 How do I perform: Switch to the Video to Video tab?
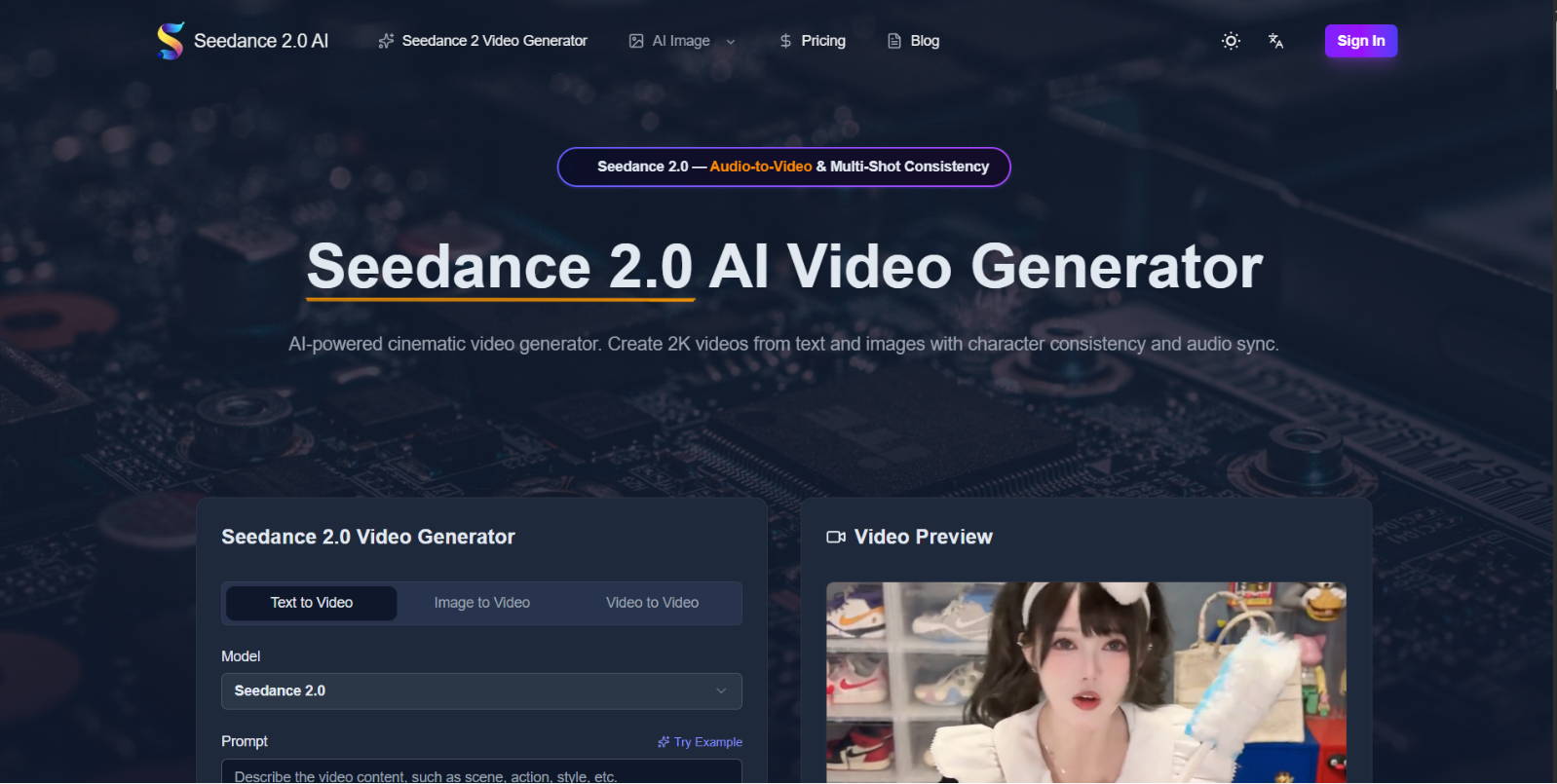tap(653, 603)
